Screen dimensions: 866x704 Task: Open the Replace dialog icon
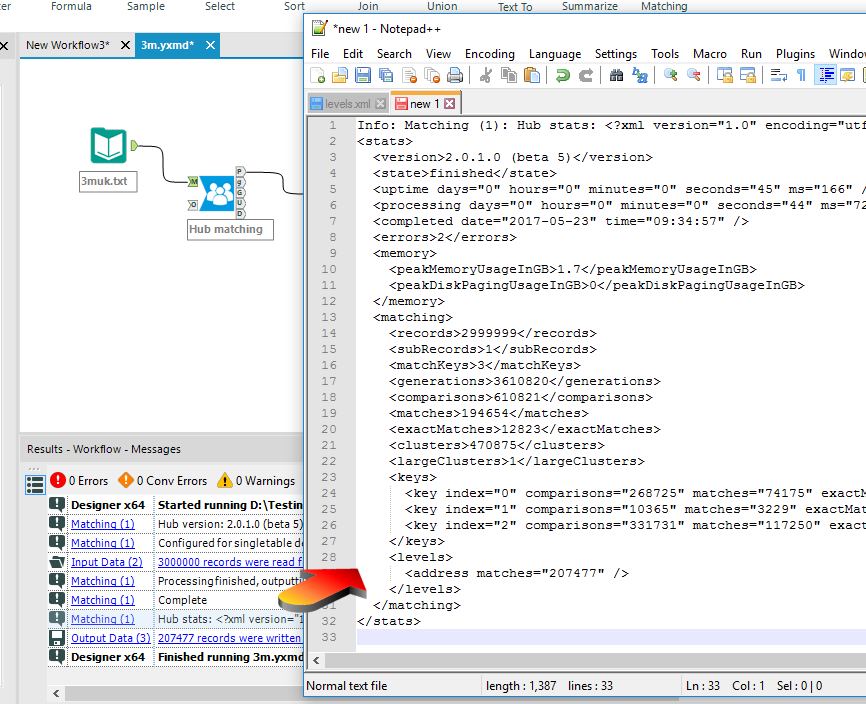click(640, 75)
